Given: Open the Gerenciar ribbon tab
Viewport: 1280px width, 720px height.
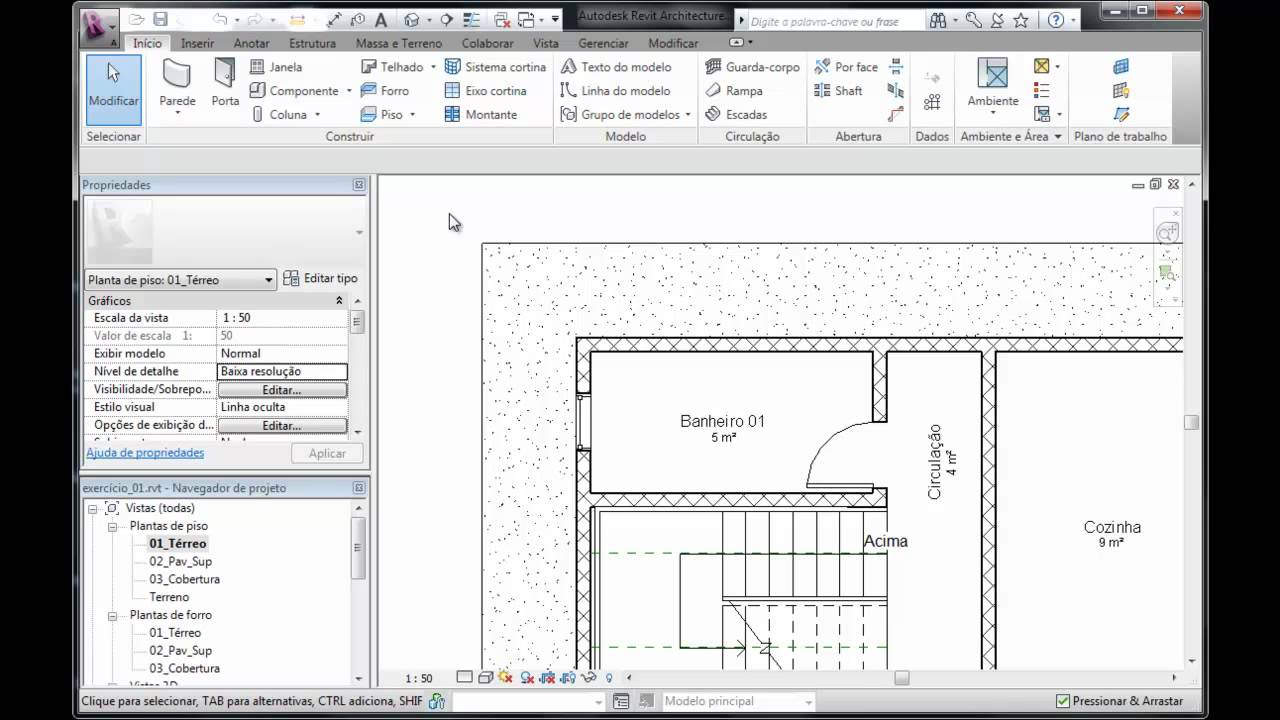Looking at the screenshot, I should click(603, 43).
